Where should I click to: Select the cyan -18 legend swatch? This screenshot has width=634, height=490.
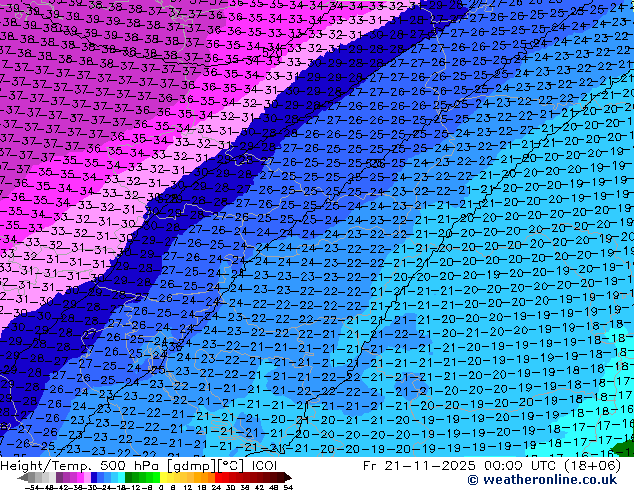[121, 477]
